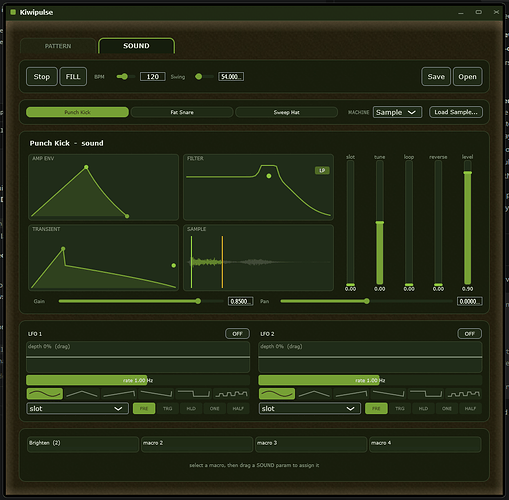Click the Gain value field 0.8500
This screenshot has height=500, width=509.
pos(240,301)
